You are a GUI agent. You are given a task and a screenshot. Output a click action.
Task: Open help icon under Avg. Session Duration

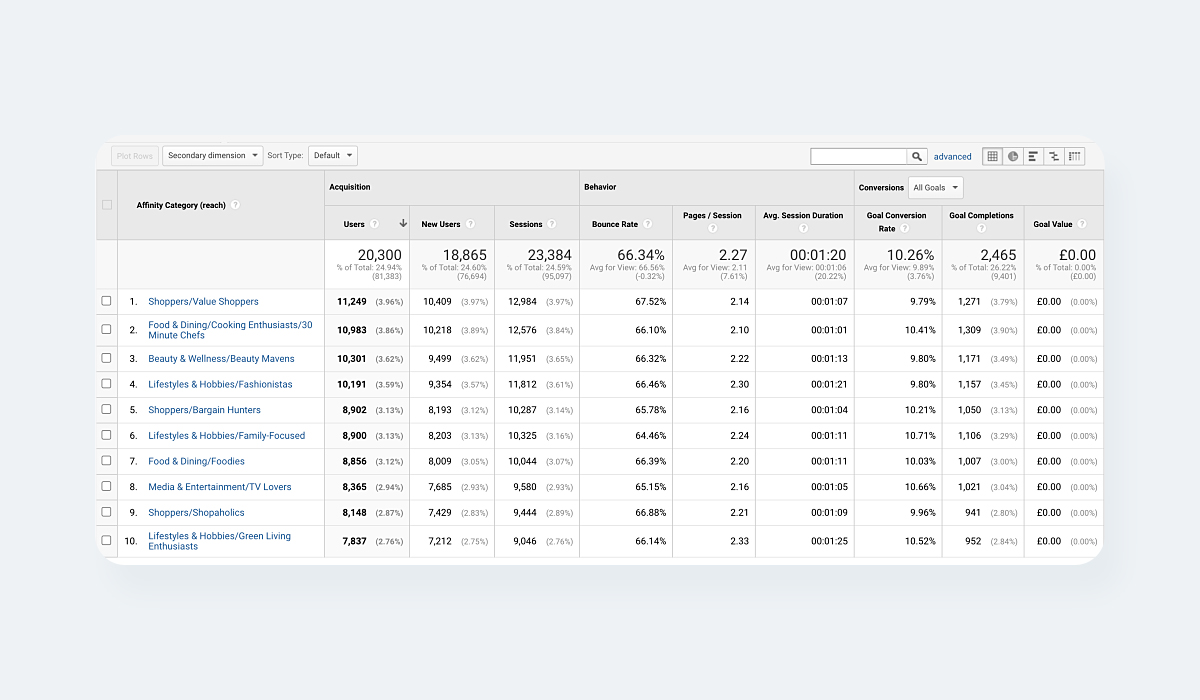coord(804,229)
